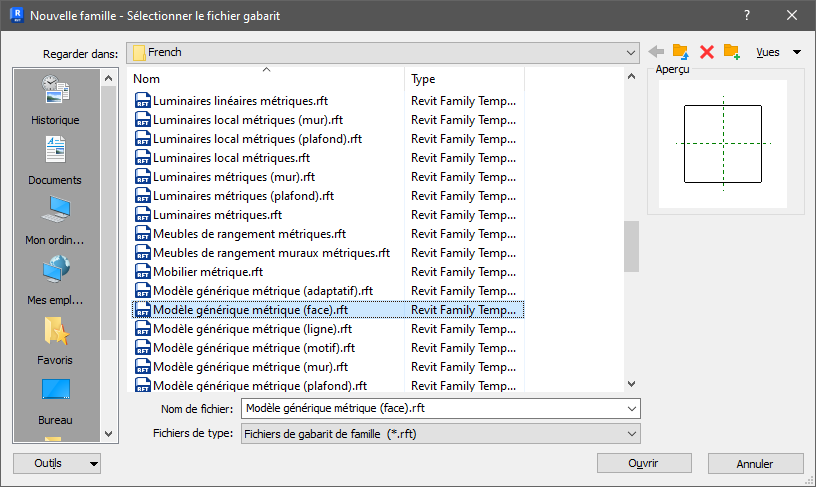
Task: Click the Annuler button
Action: coord(755,464)
